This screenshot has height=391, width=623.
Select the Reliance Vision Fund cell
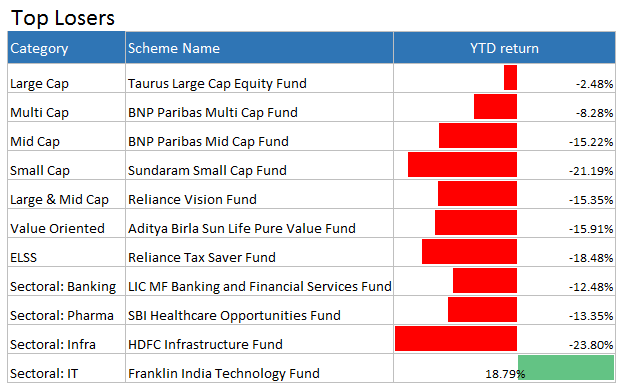pyautogui.click(x=259, y=194)
